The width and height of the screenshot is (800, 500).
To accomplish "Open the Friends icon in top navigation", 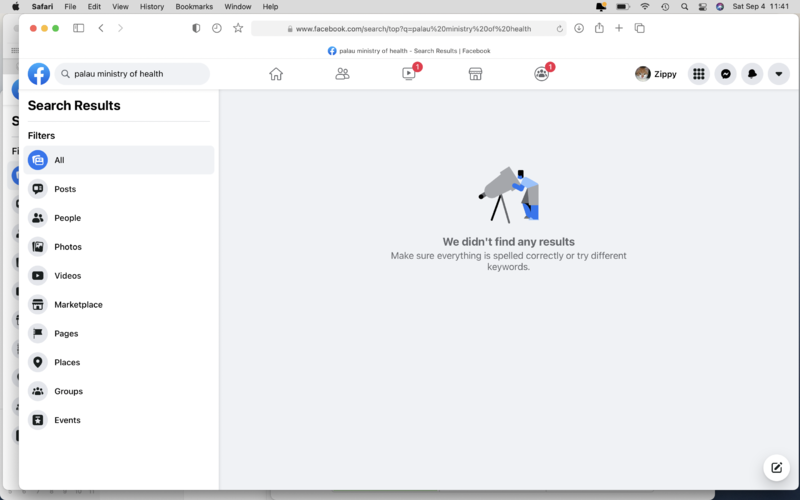I will click(x=342, y=74).
